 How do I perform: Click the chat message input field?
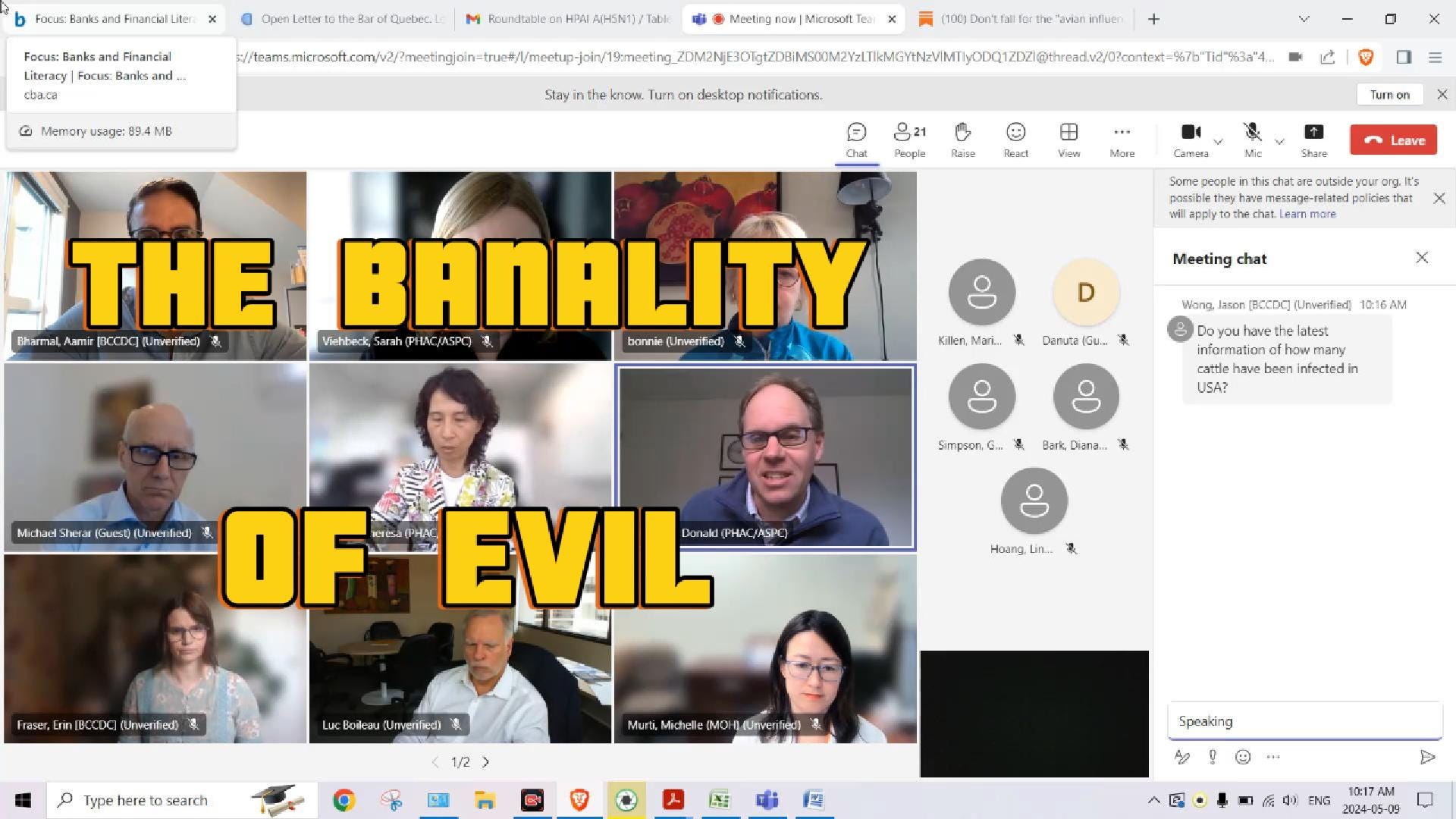(x=1304, y=721)
